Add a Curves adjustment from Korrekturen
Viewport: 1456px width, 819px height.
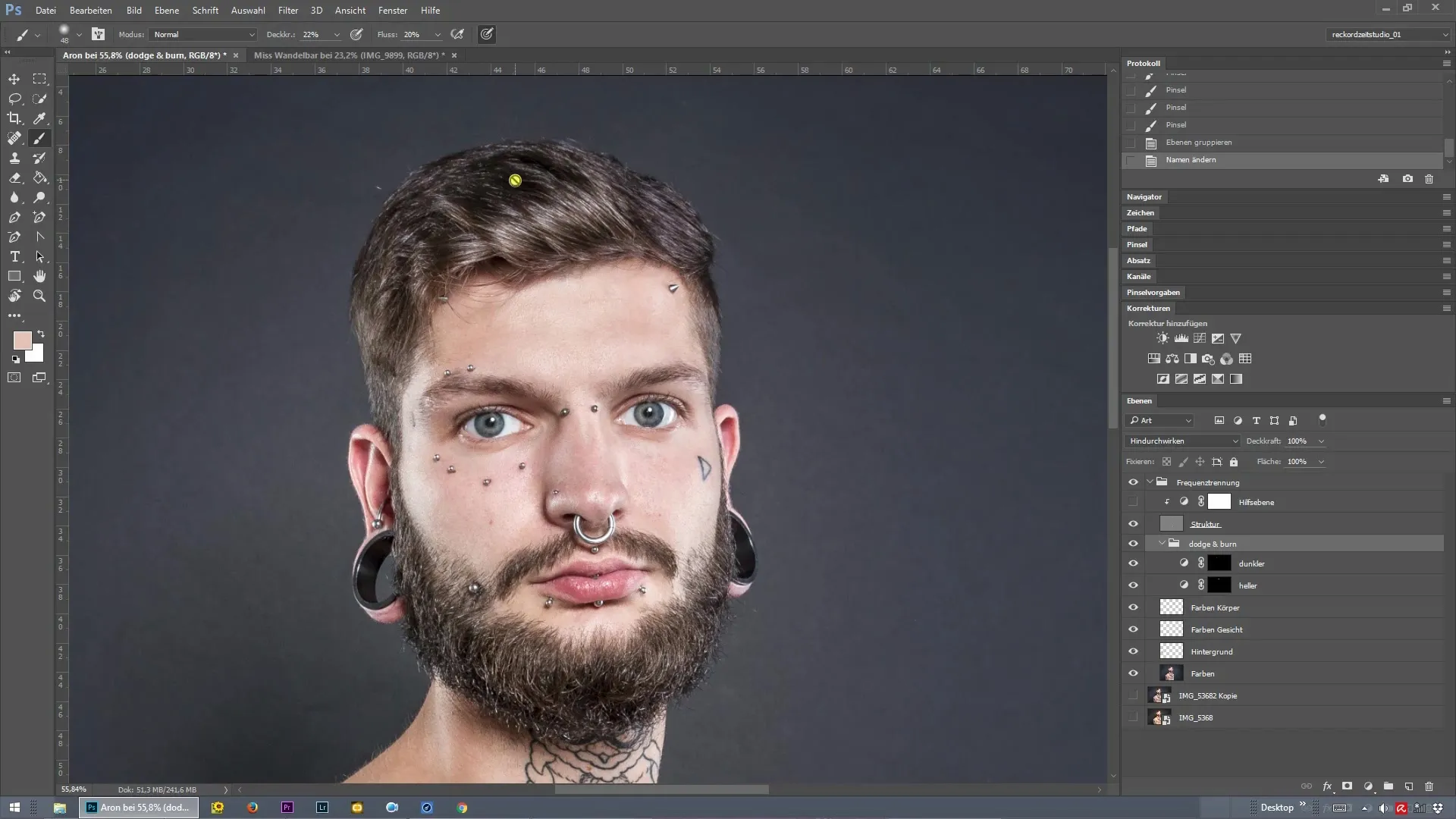[1200, 338]
